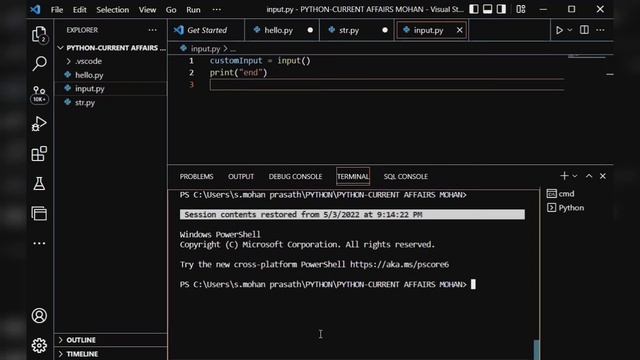
Task: Toggle primary side bar visibility
Action: [x=474, y=9]
